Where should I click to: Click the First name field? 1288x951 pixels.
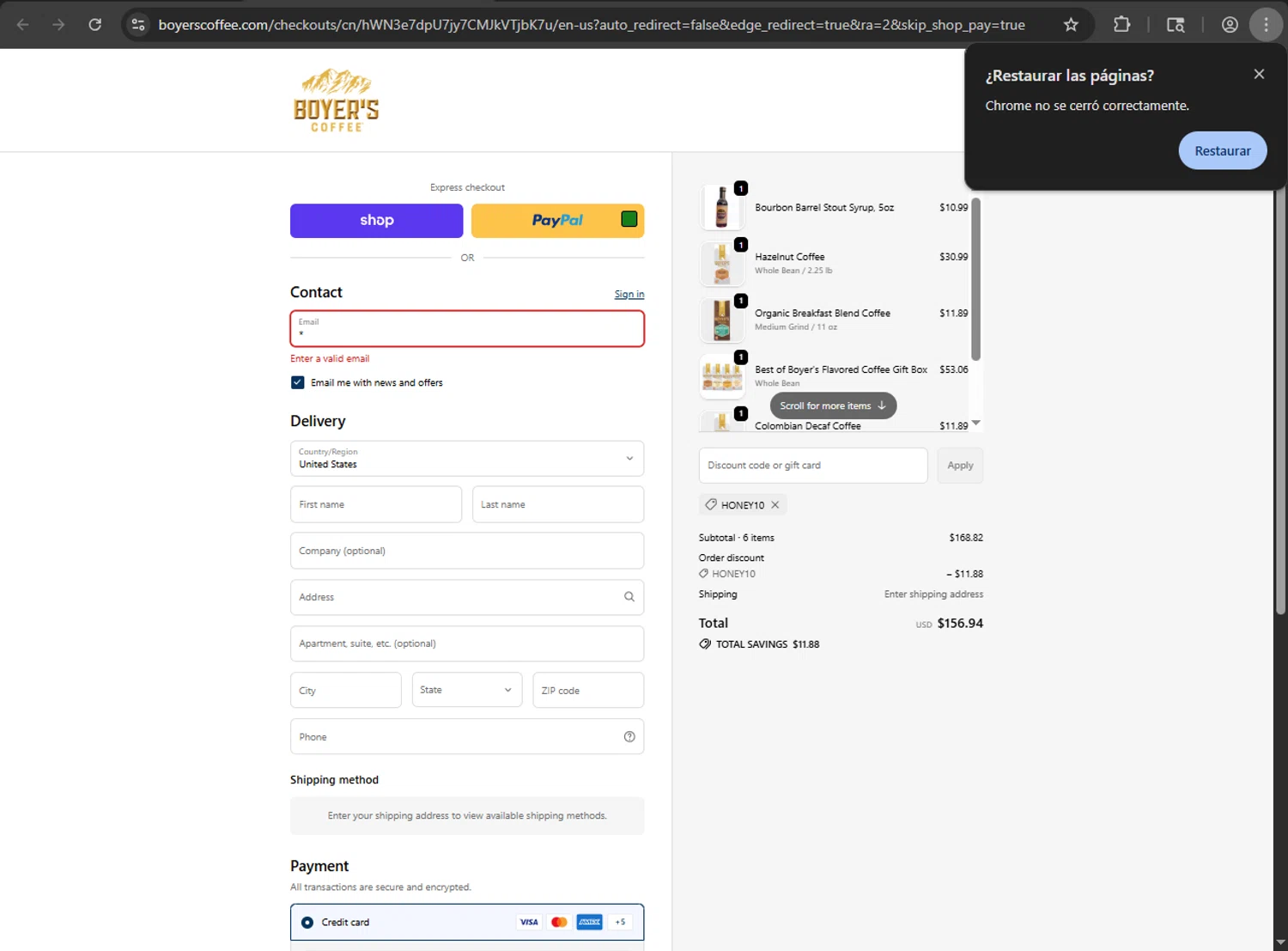coord(376,504)
